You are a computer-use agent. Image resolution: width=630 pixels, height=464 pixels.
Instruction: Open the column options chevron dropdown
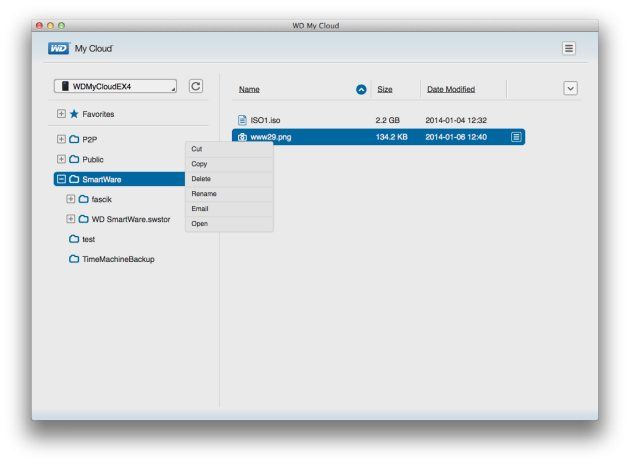(570, 88)
